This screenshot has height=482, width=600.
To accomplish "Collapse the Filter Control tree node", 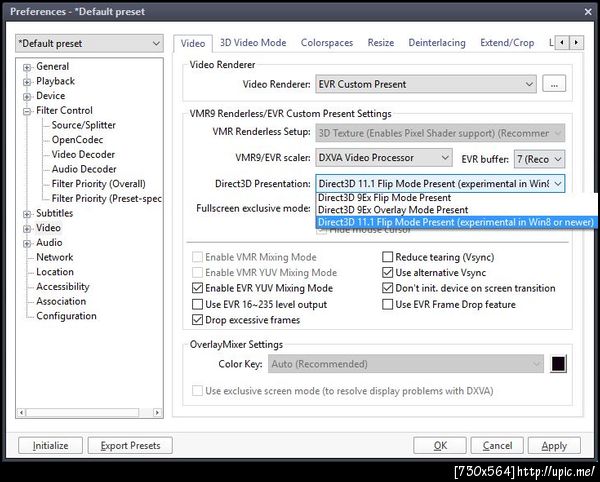I will 26,111.
